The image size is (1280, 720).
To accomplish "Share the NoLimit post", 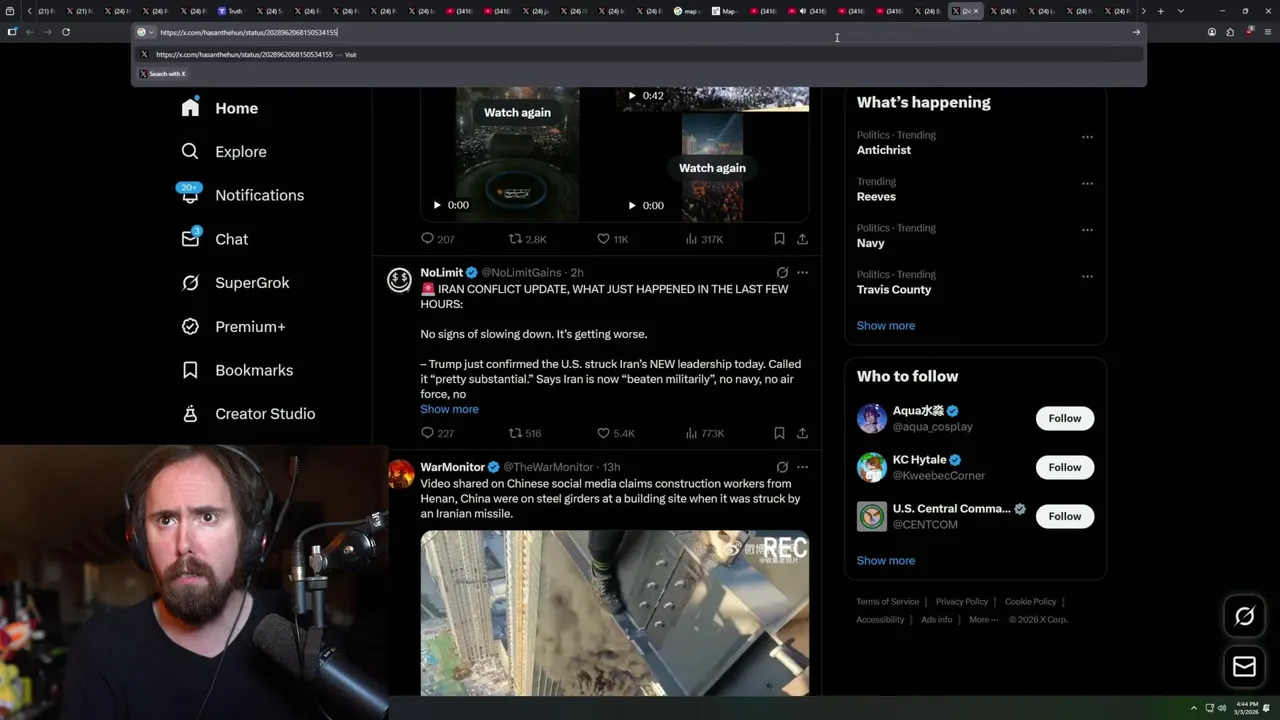I will point(802,433).
